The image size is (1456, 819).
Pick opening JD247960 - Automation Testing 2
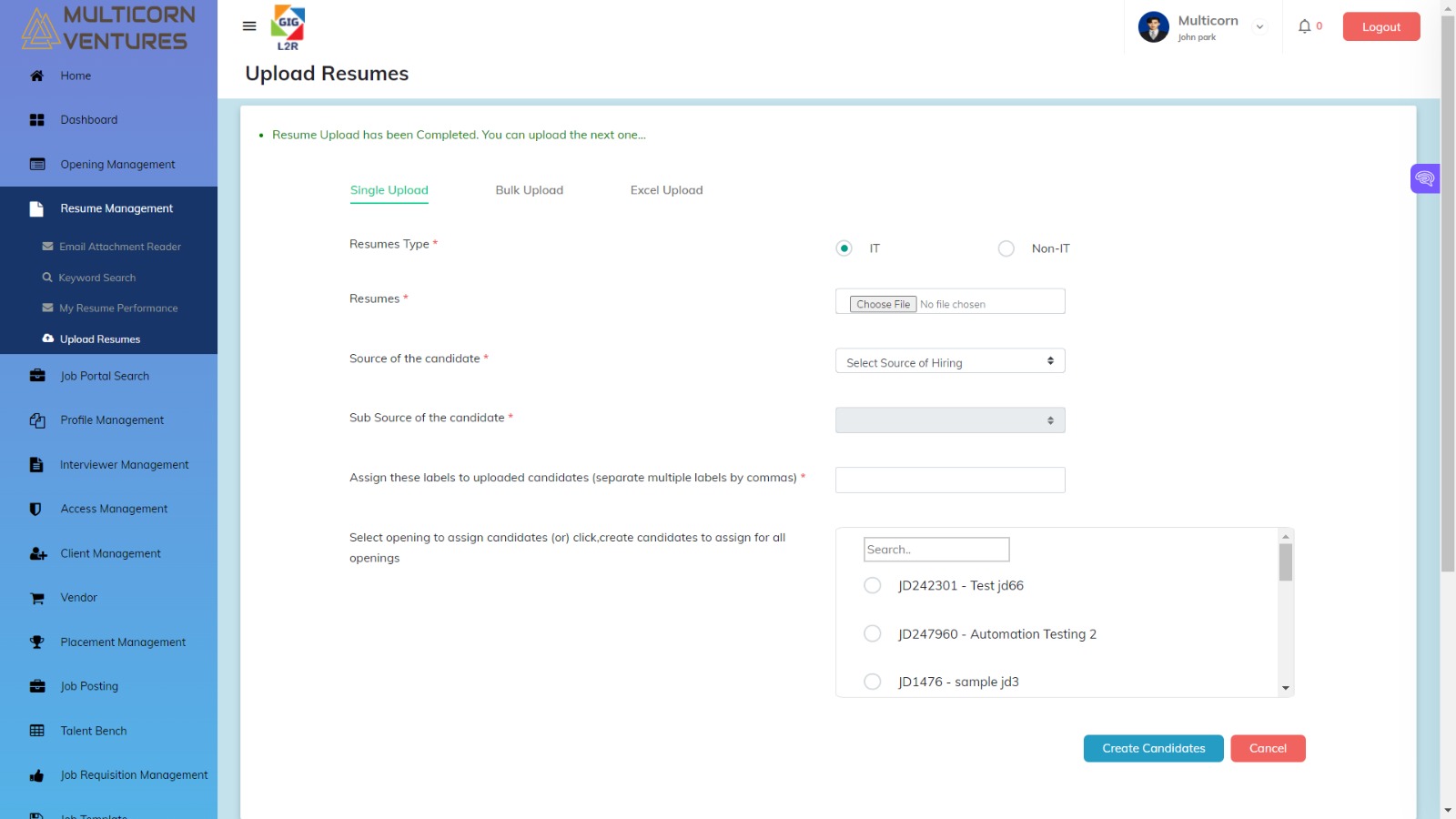[x=872, y=633]
